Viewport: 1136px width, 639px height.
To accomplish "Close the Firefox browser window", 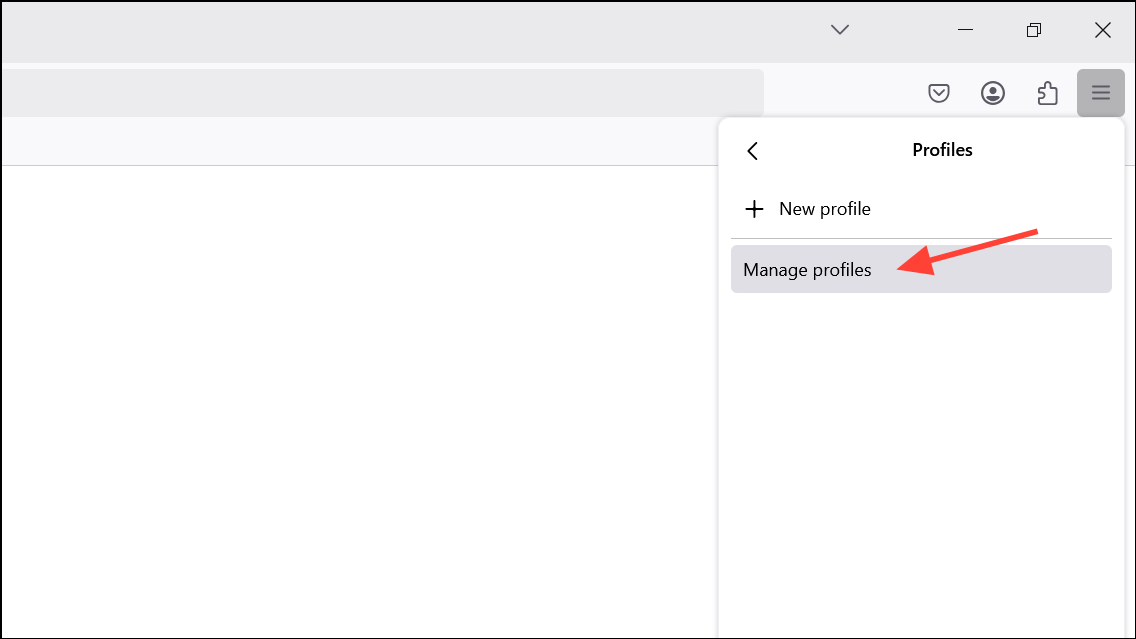I will 1102,30.
